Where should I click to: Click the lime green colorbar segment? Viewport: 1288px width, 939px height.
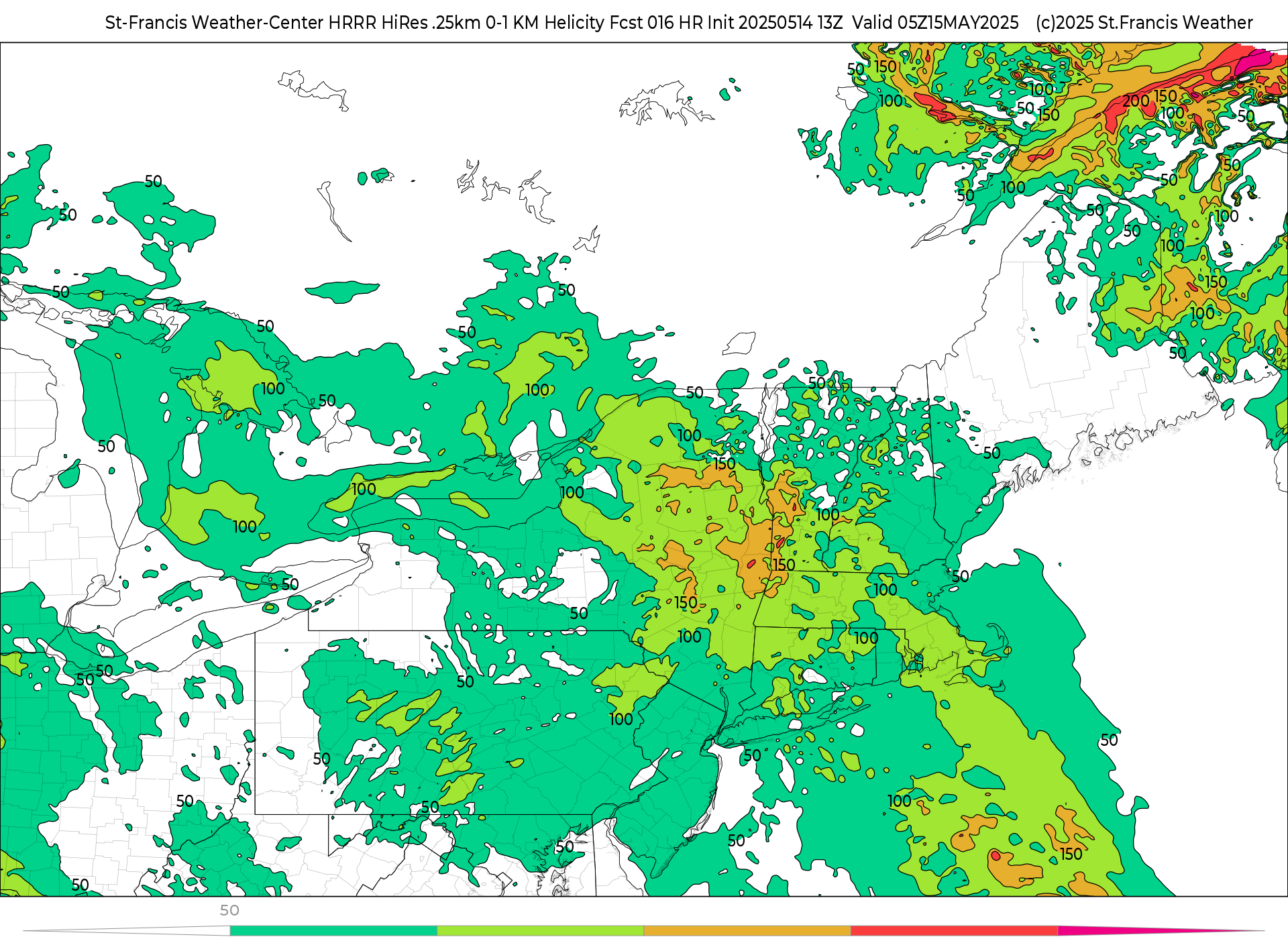pyautogui.click(x=541, y=931)
